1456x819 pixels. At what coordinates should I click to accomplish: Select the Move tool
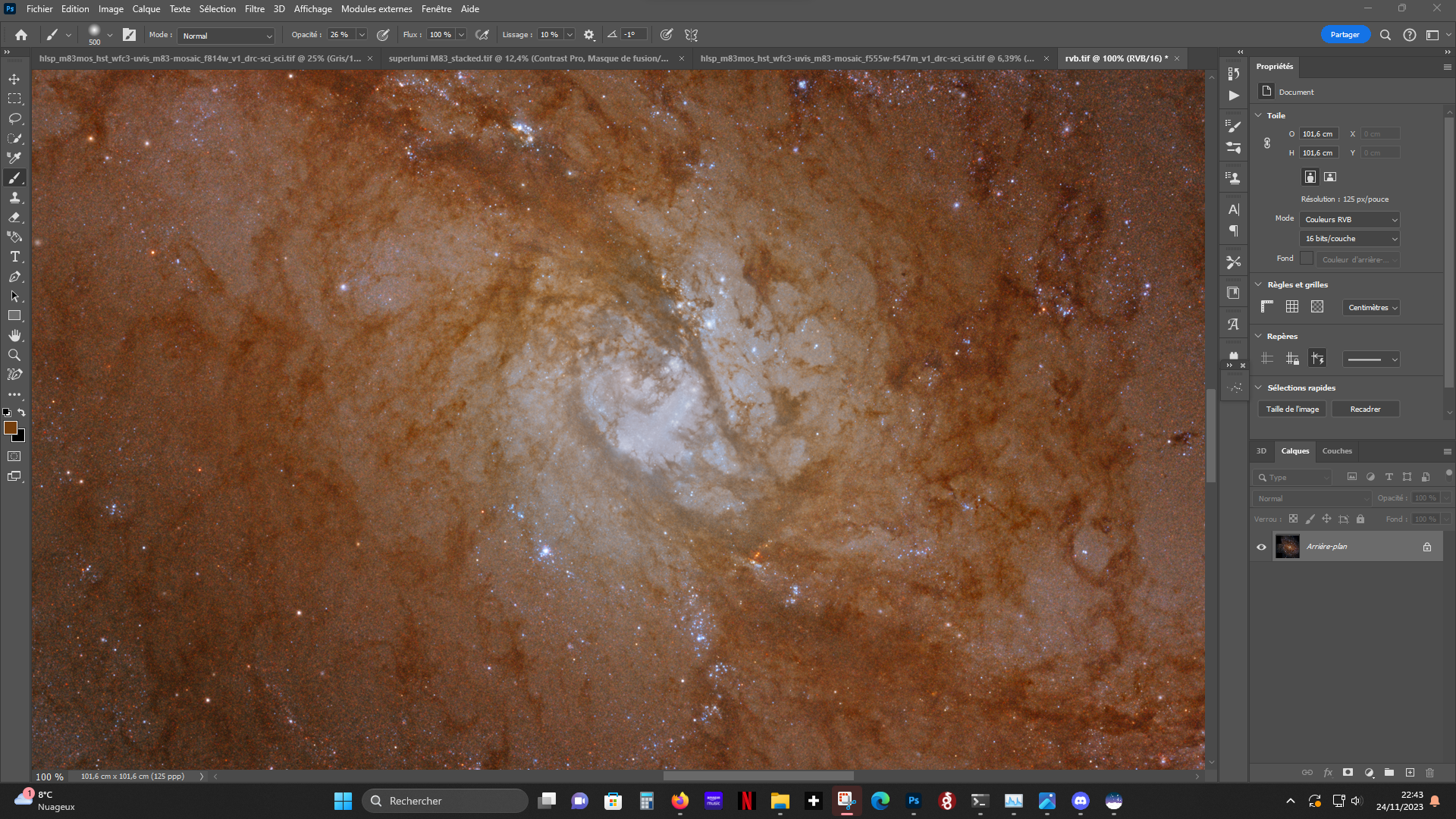14,79
